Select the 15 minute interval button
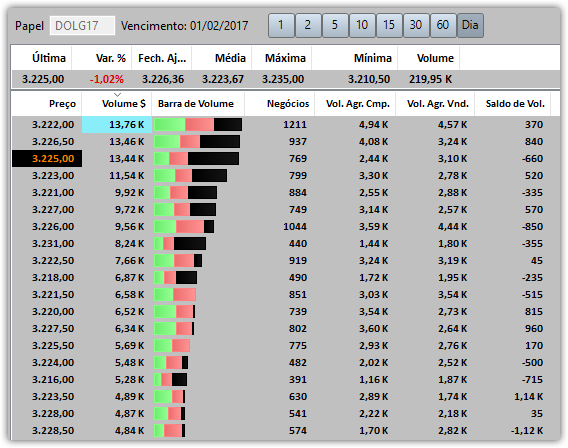The width and height of the screenshot is (568, 448). [389, 25]
